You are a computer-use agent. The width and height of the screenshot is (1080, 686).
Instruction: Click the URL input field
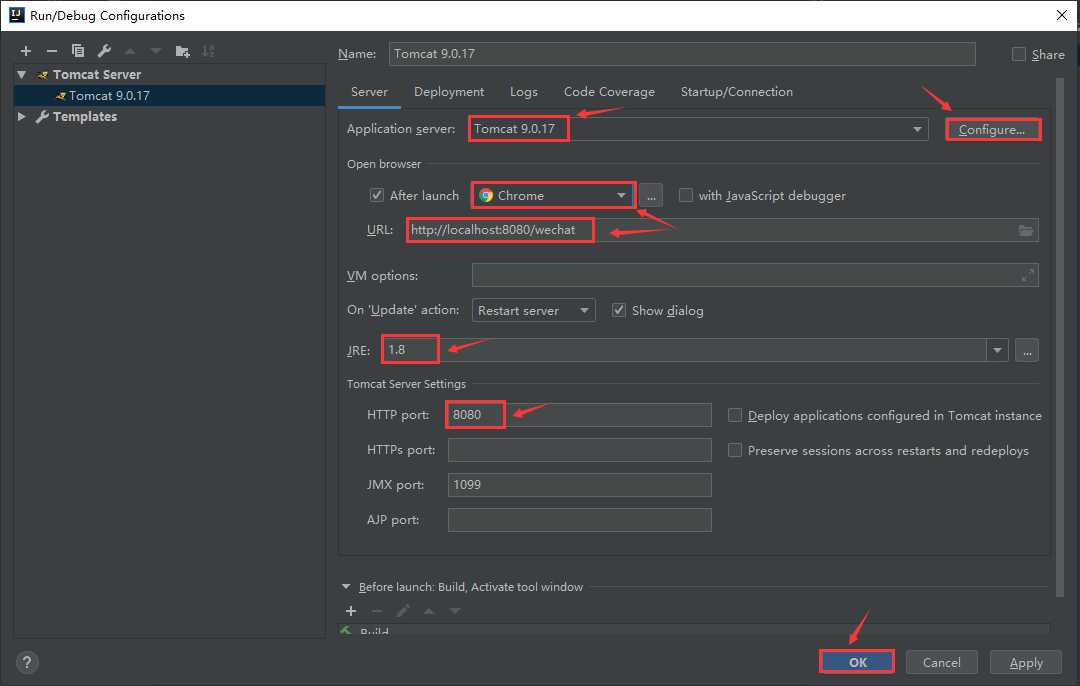tap(723, 230)
